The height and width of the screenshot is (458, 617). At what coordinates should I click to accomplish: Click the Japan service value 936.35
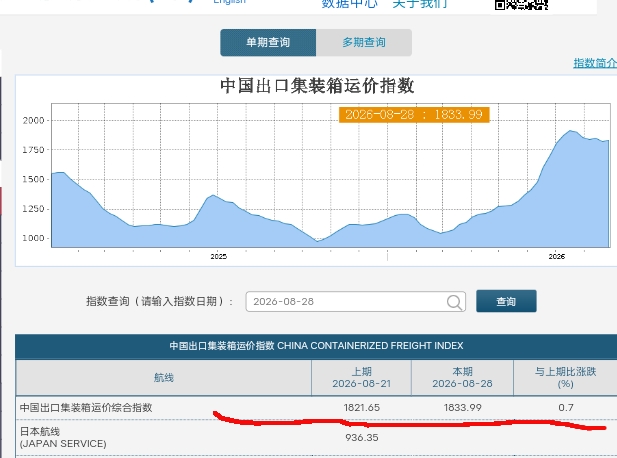[x=362, y=438]
